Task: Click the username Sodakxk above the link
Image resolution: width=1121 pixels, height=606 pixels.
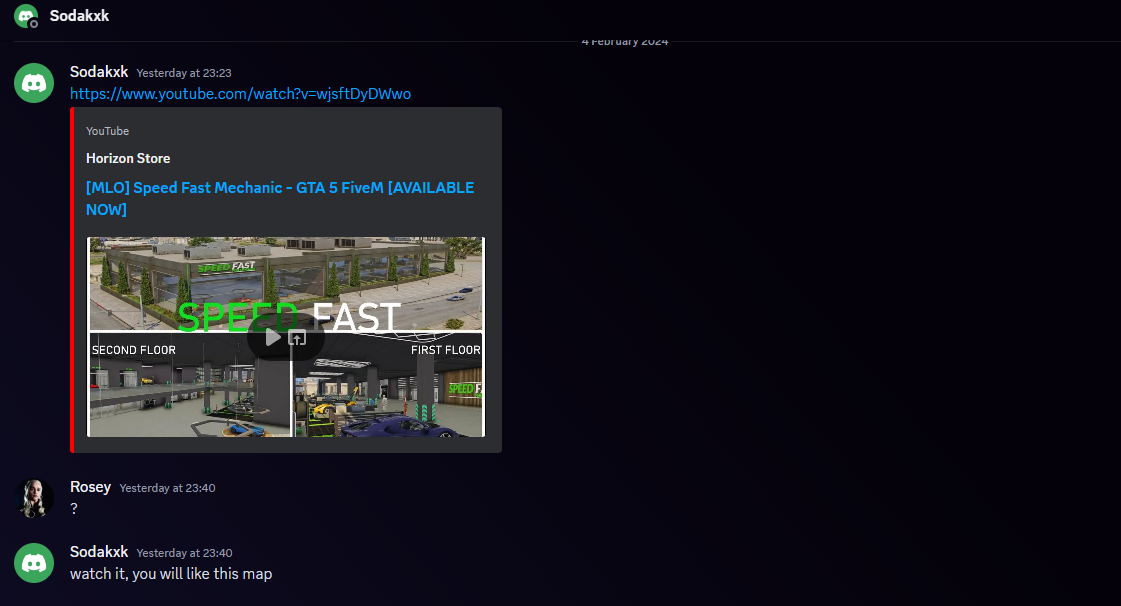Action: (99, 71)
